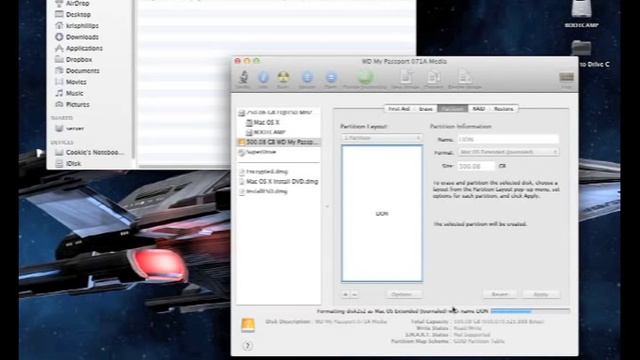The height and width of the screenshot is (360, 640).
Task: Click the Apply button
Action: (x=541, y=294)
